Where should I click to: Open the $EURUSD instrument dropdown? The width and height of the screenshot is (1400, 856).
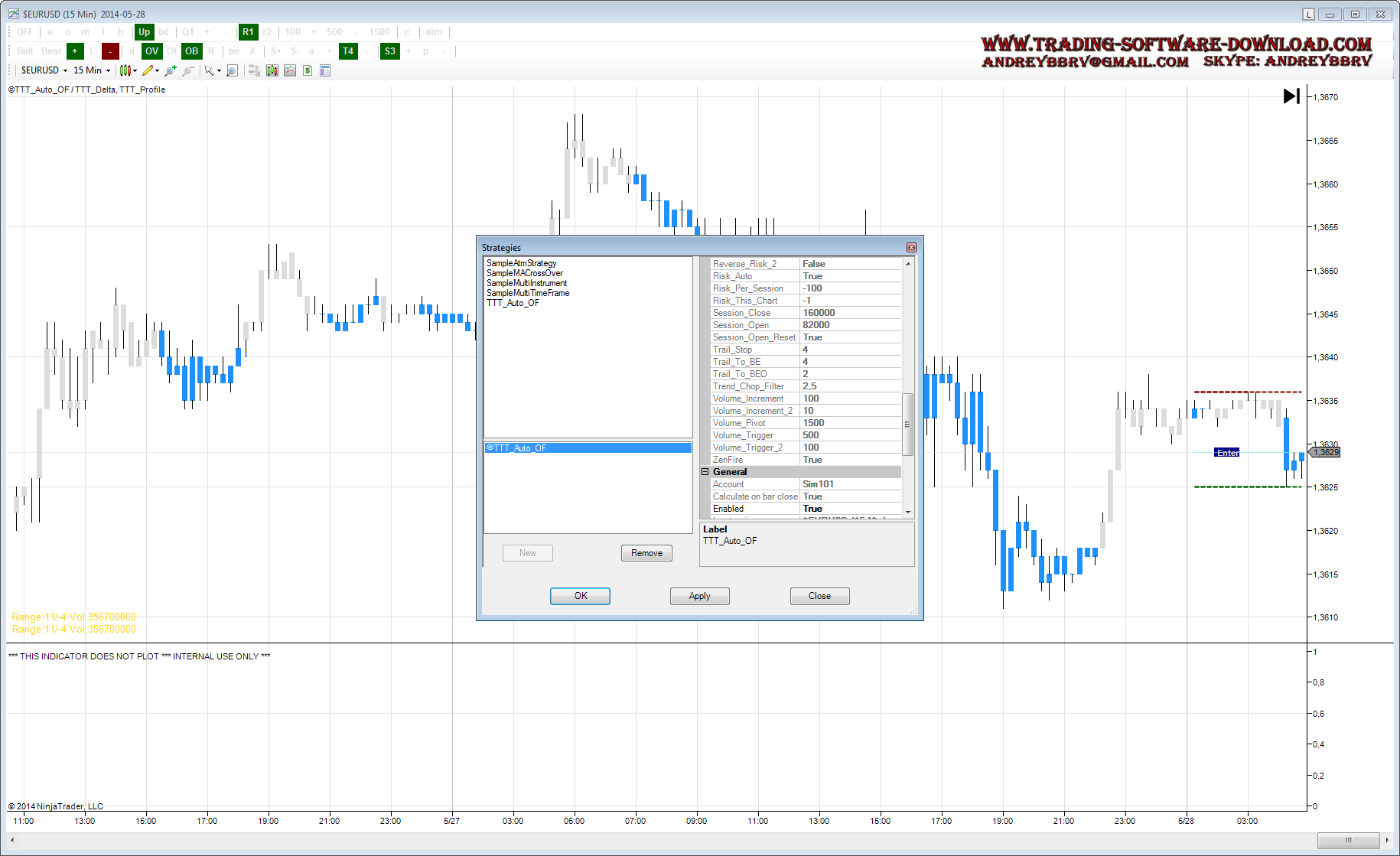[44, 70]
